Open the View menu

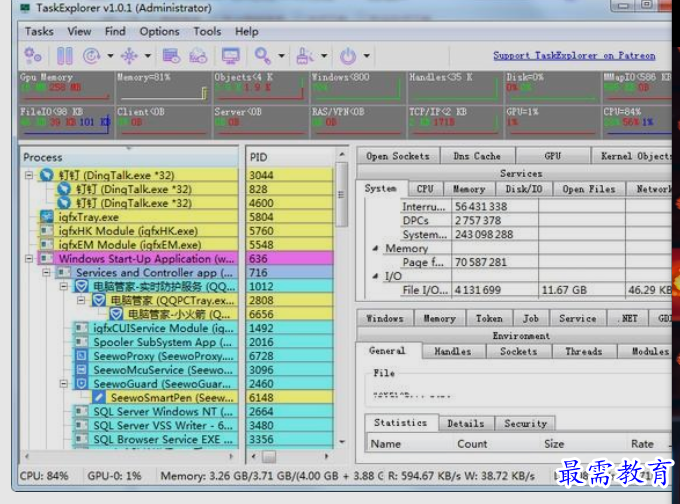pos(79,31)
